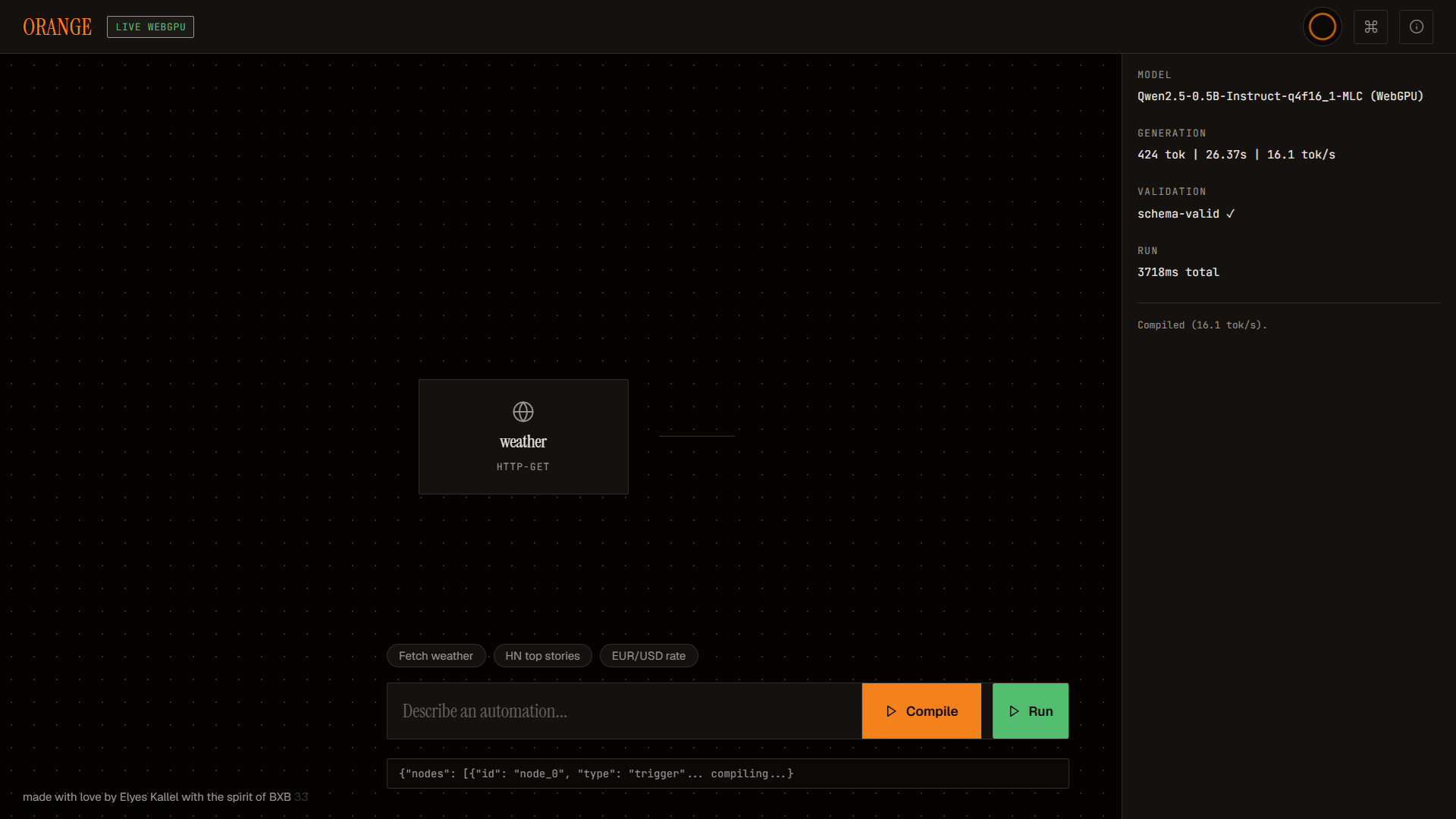This screenshot has height=819, width=1456.
Task: Click the RUN section heading
Action: click(1147, 251)
